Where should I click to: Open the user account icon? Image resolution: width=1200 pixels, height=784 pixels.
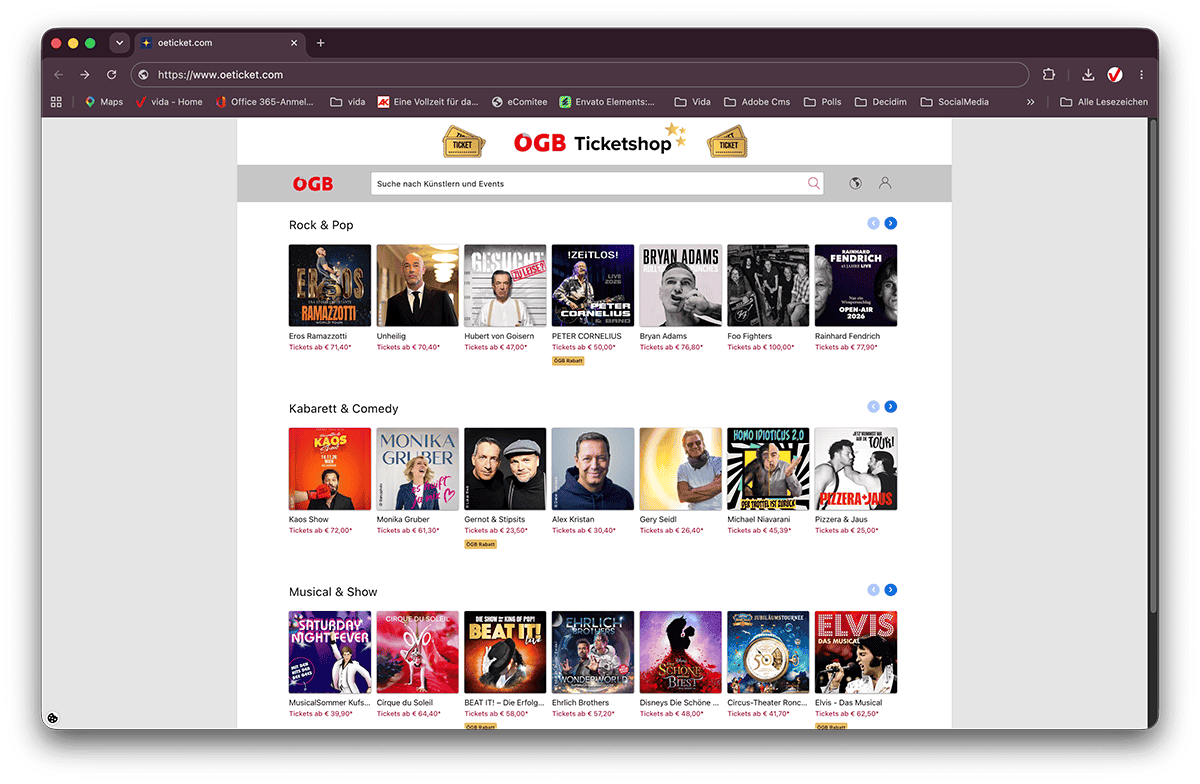pyautogui.click(x=885, y=183)
